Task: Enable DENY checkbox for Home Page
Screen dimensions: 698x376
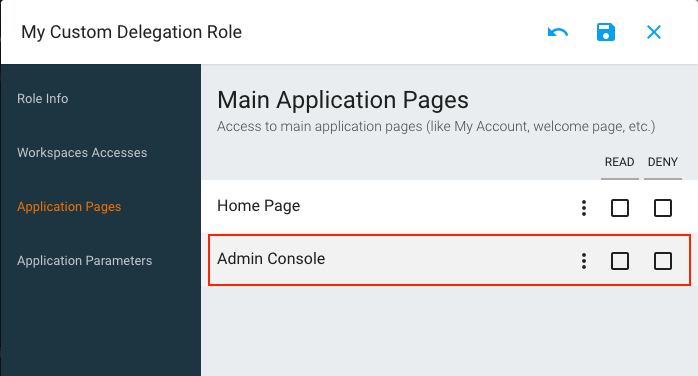Action: point(662,208)
